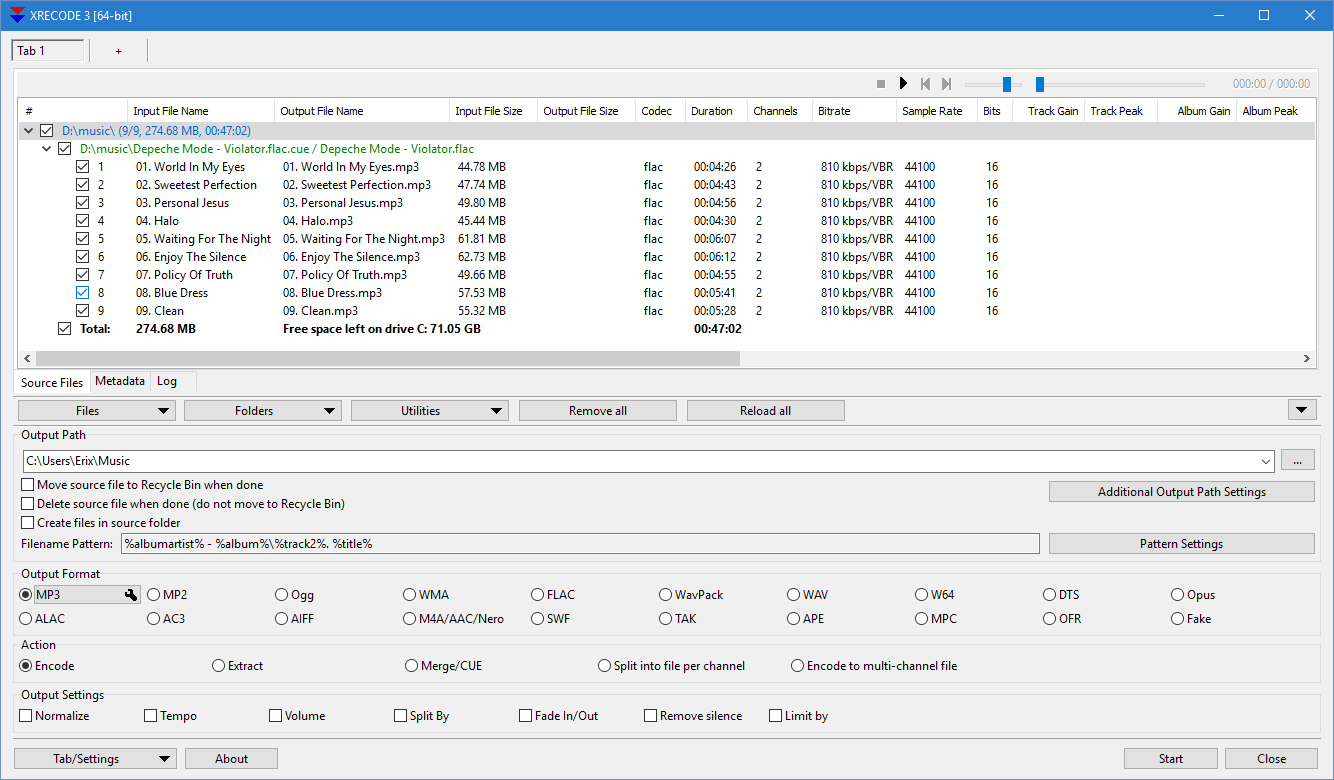Start playback with the play icon
1334x780 pixels.
pos(903,84)
